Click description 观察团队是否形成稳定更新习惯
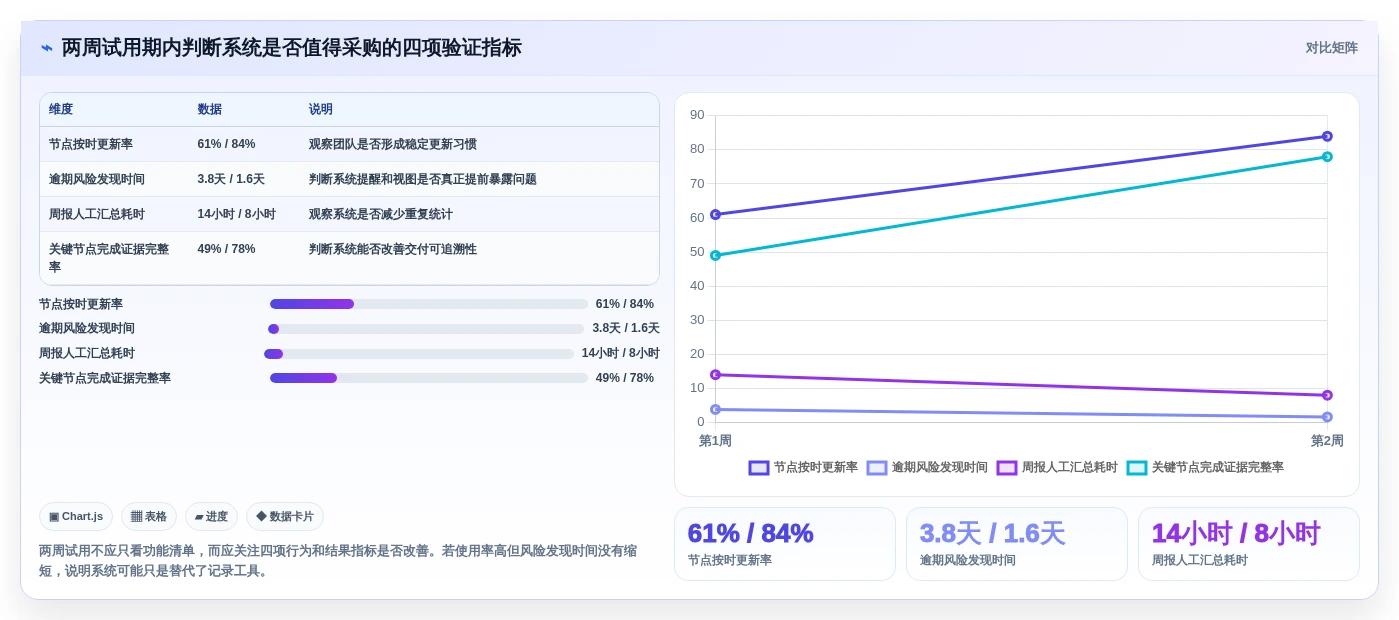 [x=393, y=144]
